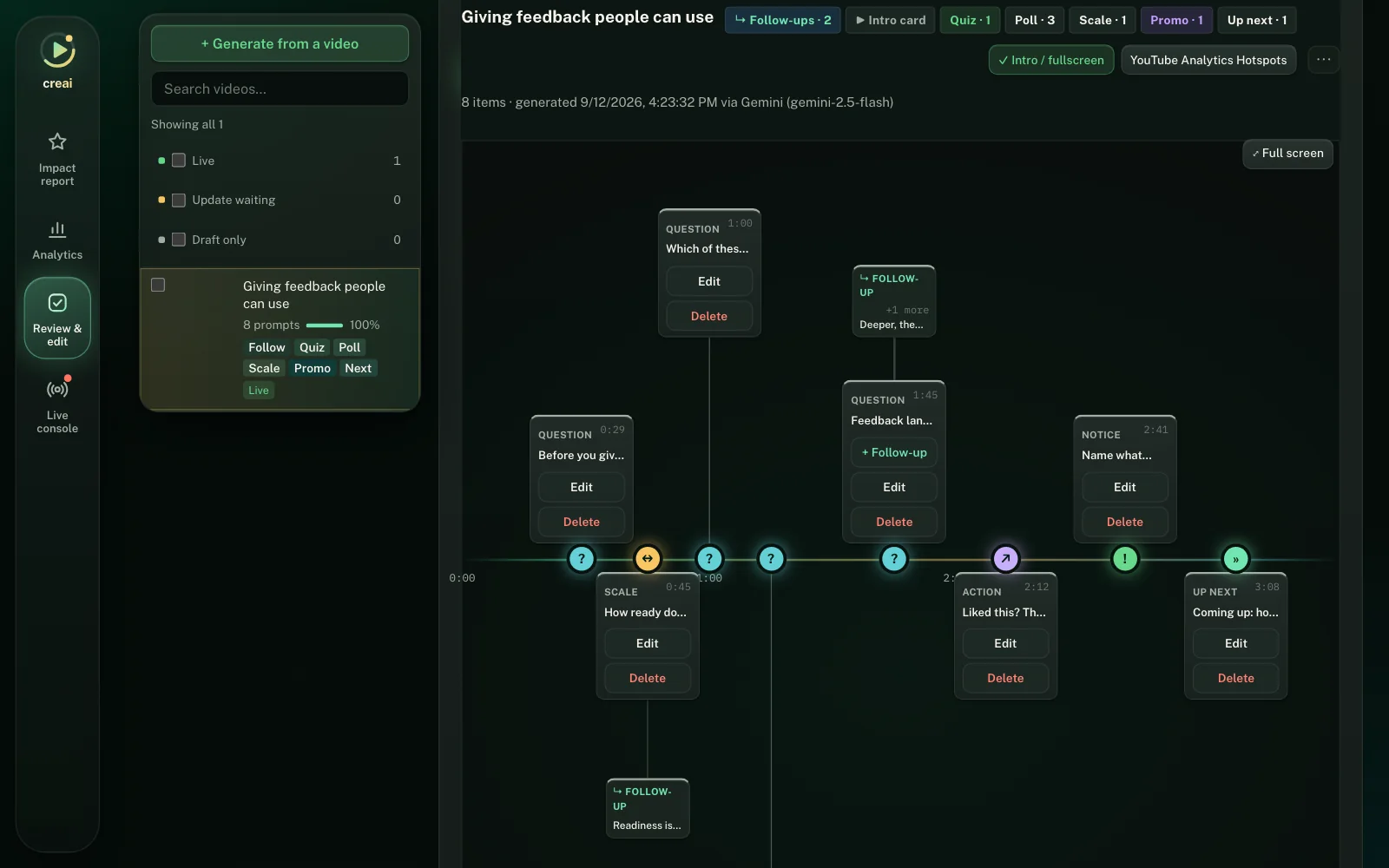This screenshot has height=868, width=1389.
Task: Click the Next tag on video card
Action: (358, 368)
